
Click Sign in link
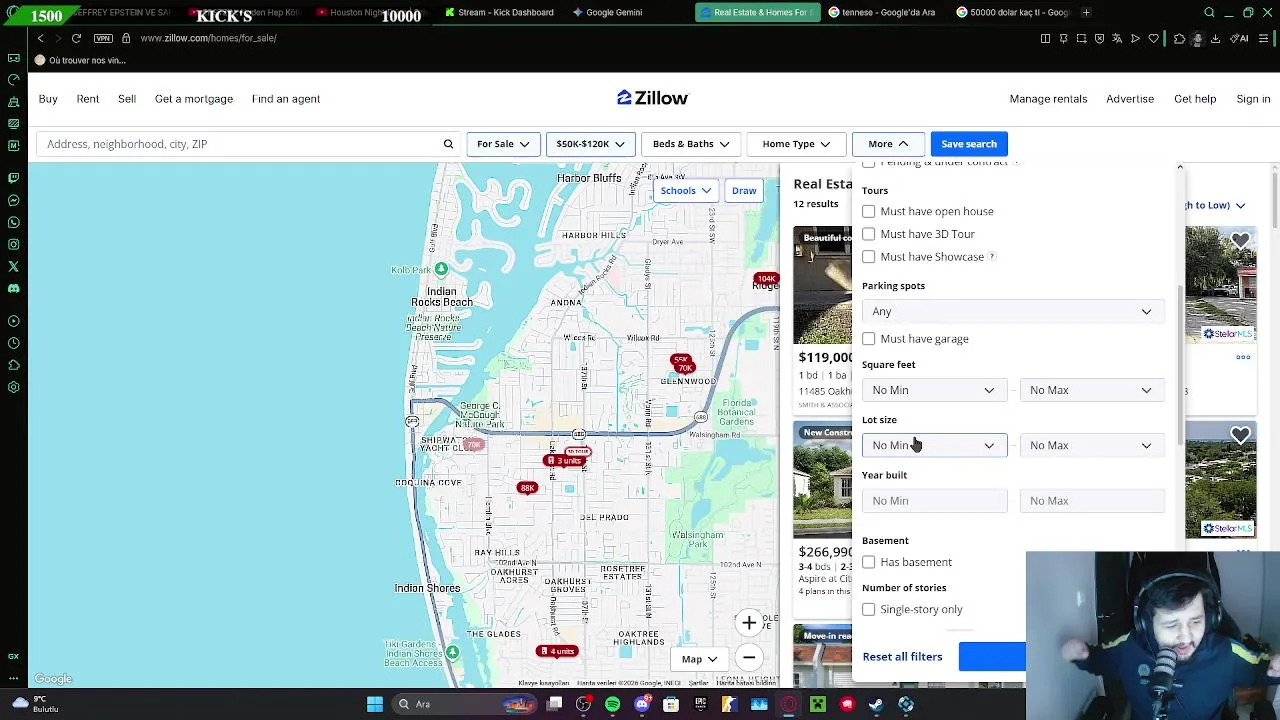tap(1253, 99)
